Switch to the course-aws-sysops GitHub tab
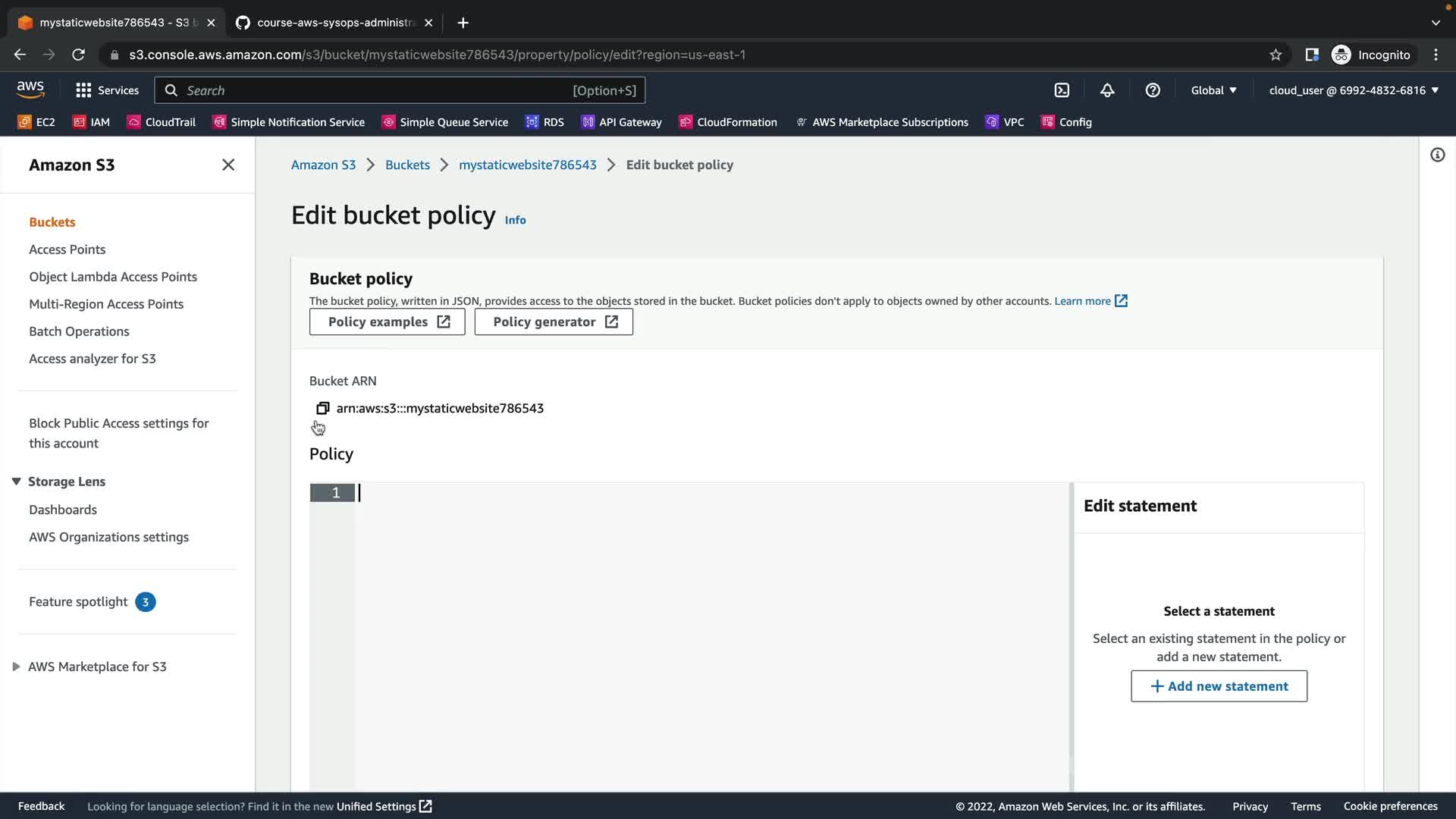1456x819 pixels. [334, 23]
